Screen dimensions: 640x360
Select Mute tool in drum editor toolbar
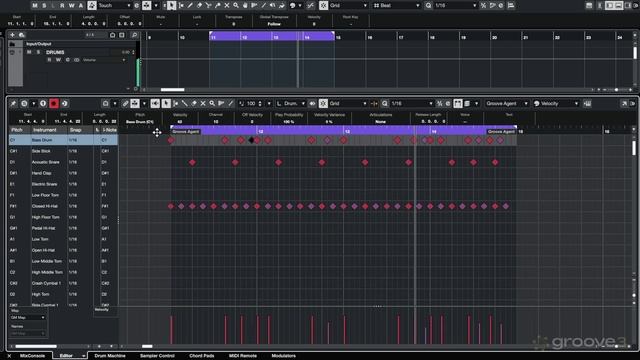pyautogui.click(x=203, y=104)
